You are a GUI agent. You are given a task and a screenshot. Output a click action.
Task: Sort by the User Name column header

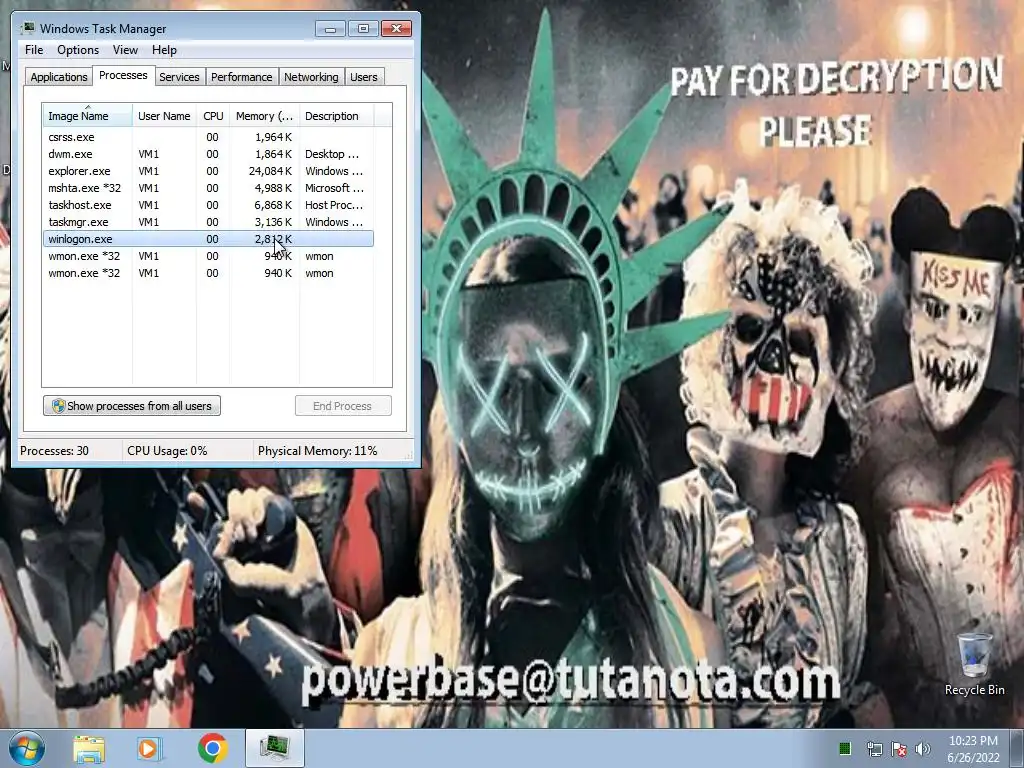pyautogui.click(x=164, y=116)
